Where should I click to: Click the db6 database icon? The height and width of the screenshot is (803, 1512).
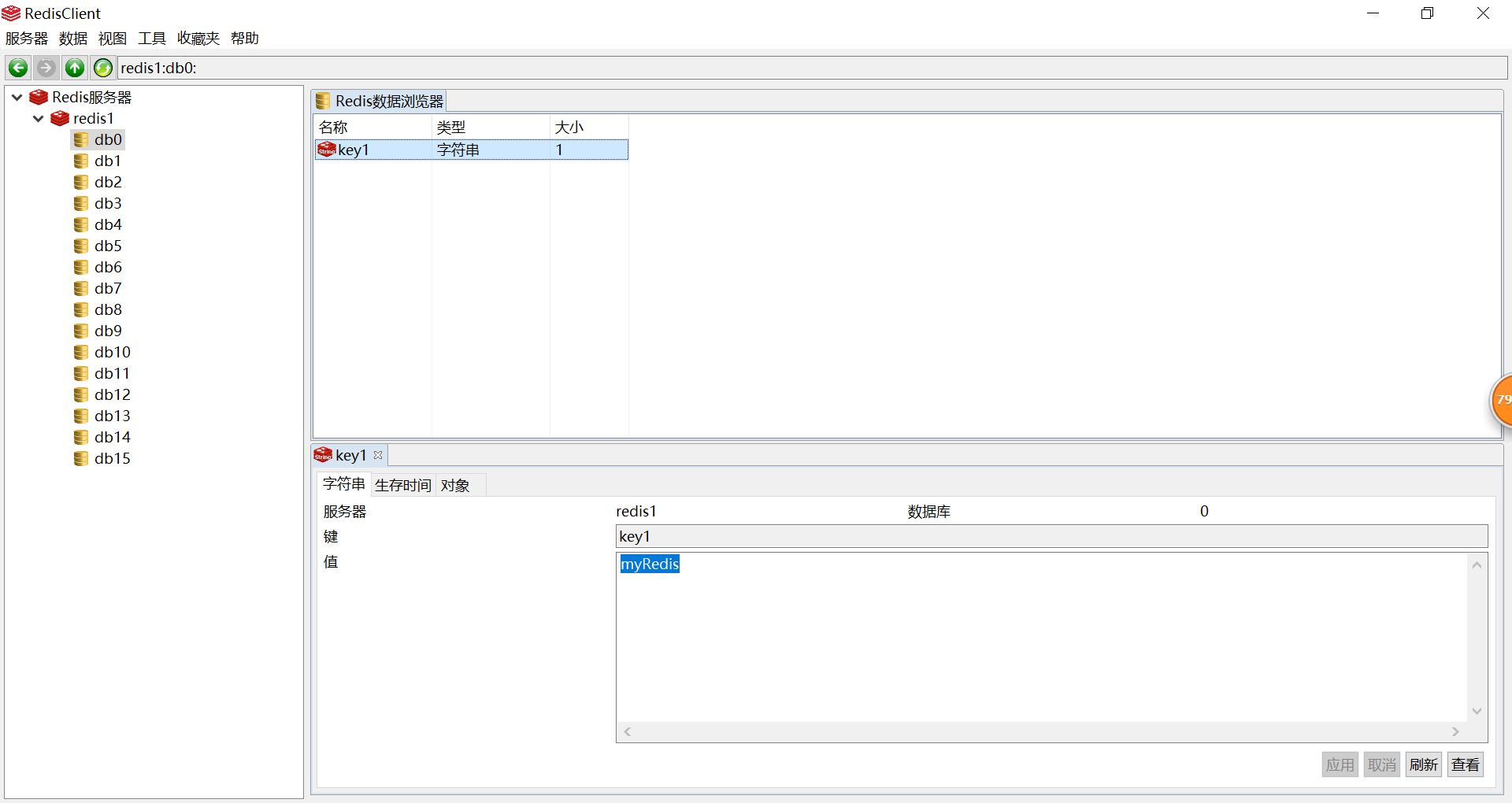coord(81,267)
